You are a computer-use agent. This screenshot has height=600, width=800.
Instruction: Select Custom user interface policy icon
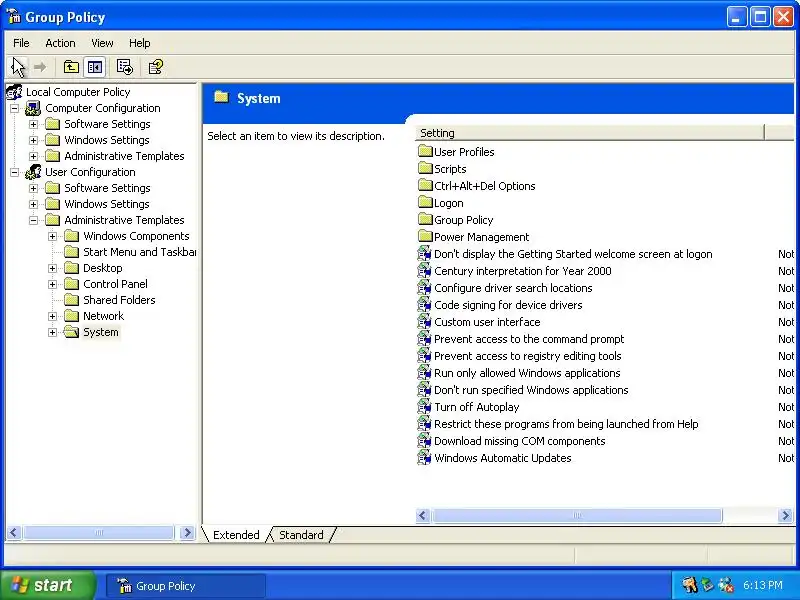tap(424, 321)
